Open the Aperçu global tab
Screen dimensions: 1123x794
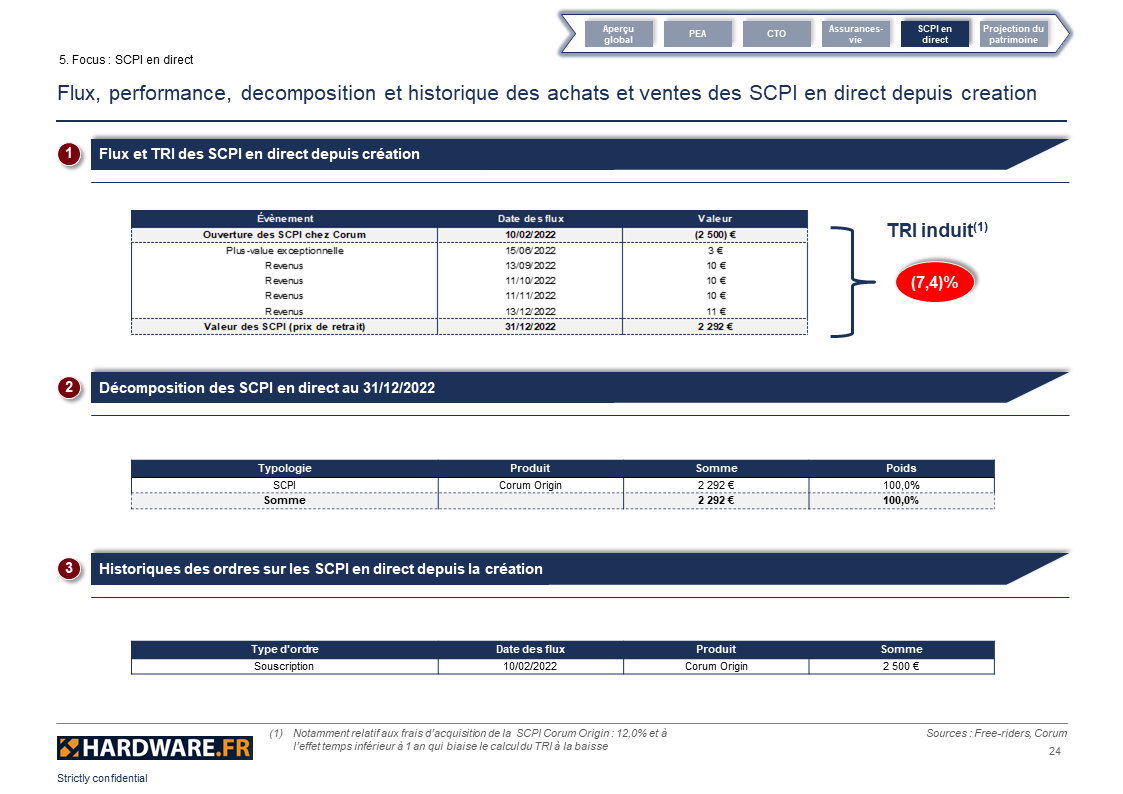pyautogui.click(x=618, y=34)
